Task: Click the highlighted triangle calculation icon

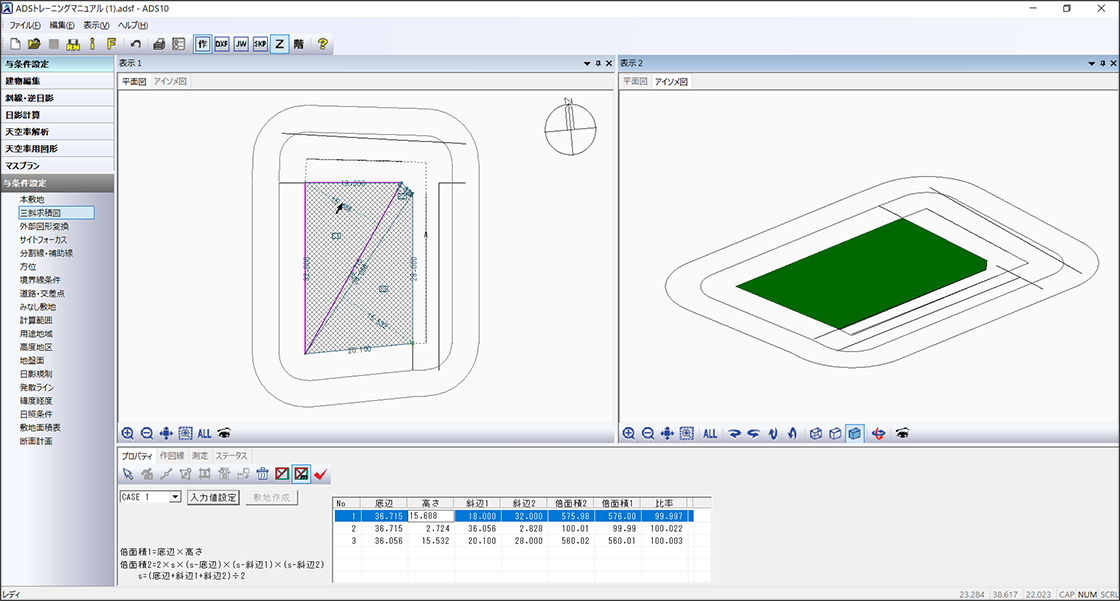Action: [x=301, y=474]
